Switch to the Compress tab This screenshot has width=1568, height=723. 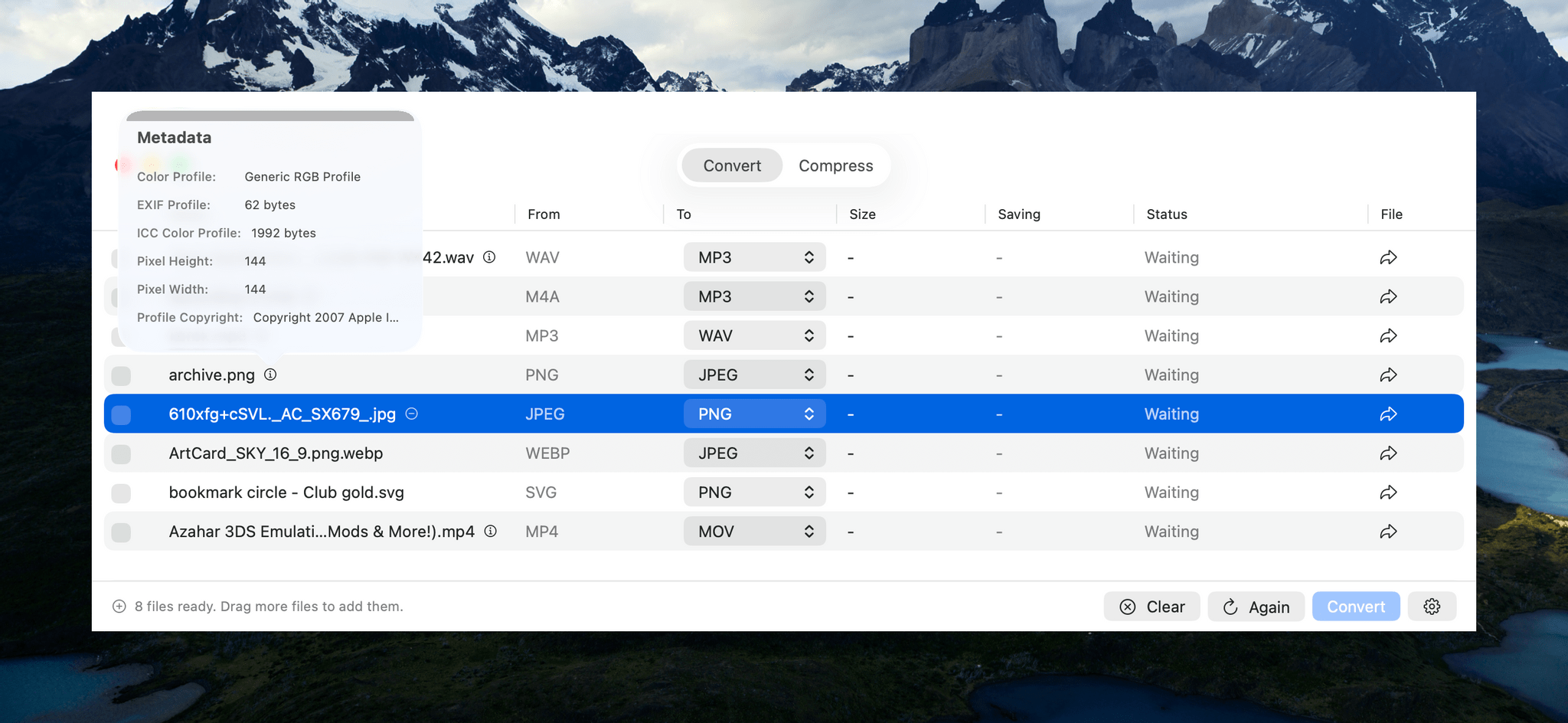point(835,165)
